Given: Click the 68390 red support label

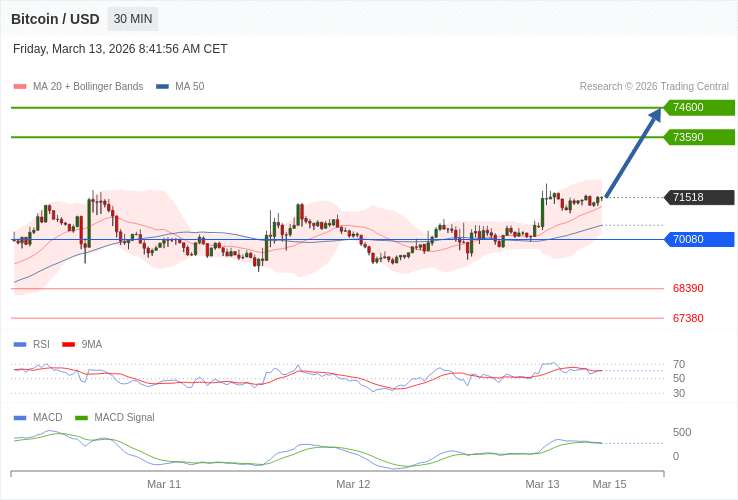Looking at the screenshot, I should pyautogui.click(x=688, y=288).
